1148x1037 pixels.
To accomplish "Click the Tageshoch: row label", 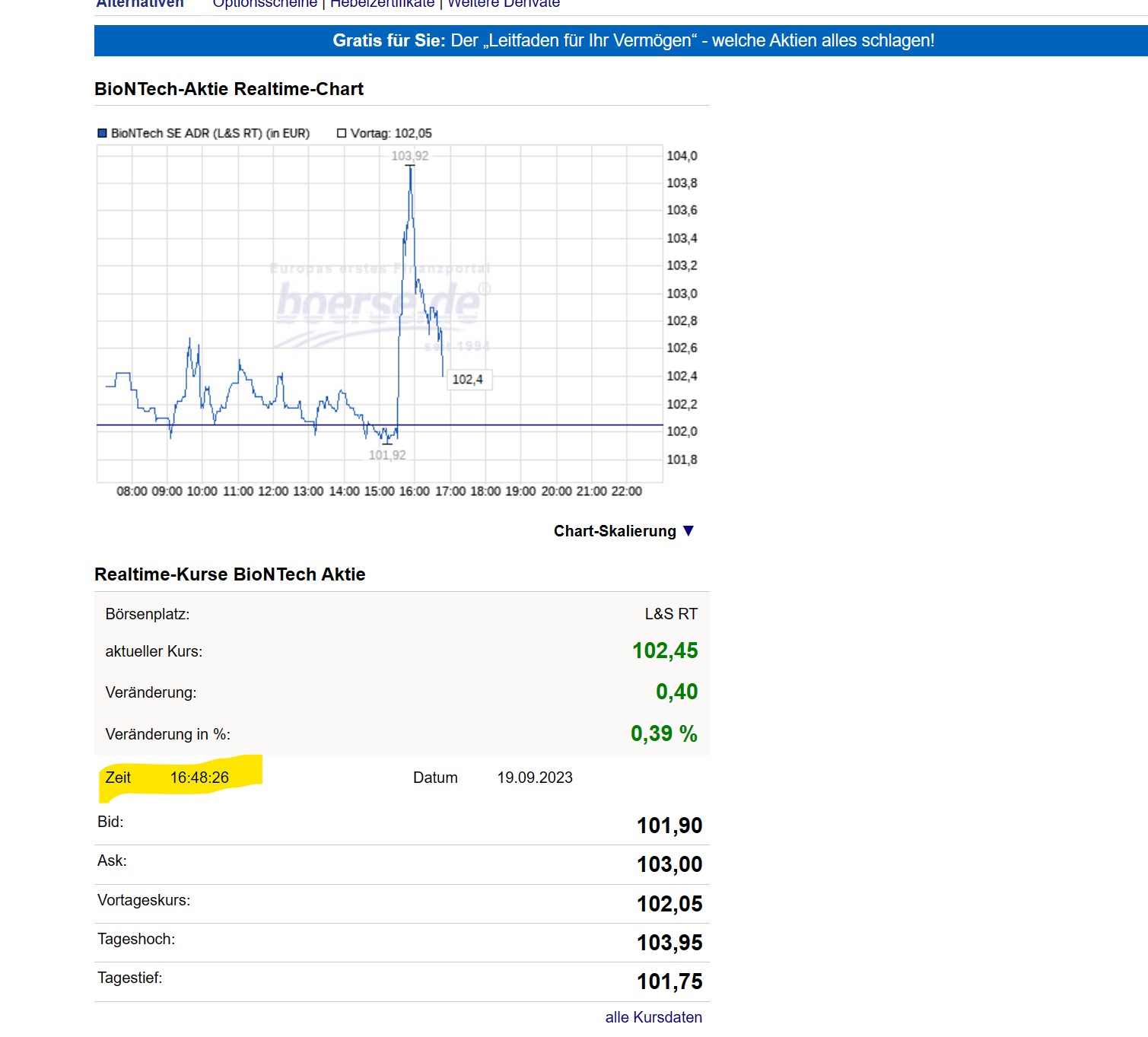I will tap(136, 939).
